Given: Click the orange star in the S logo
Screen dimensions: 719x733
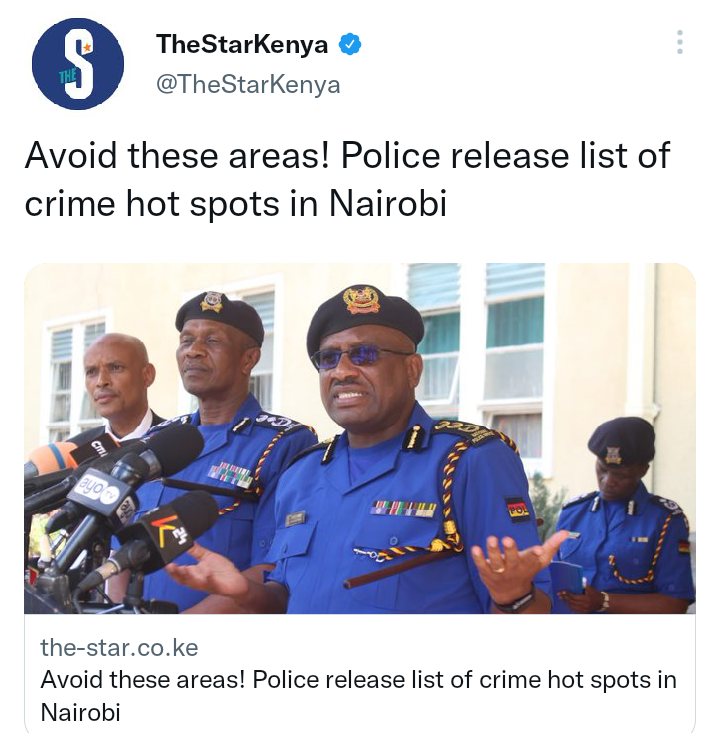Looking at the screenshot, I should (x=87, y=47).
